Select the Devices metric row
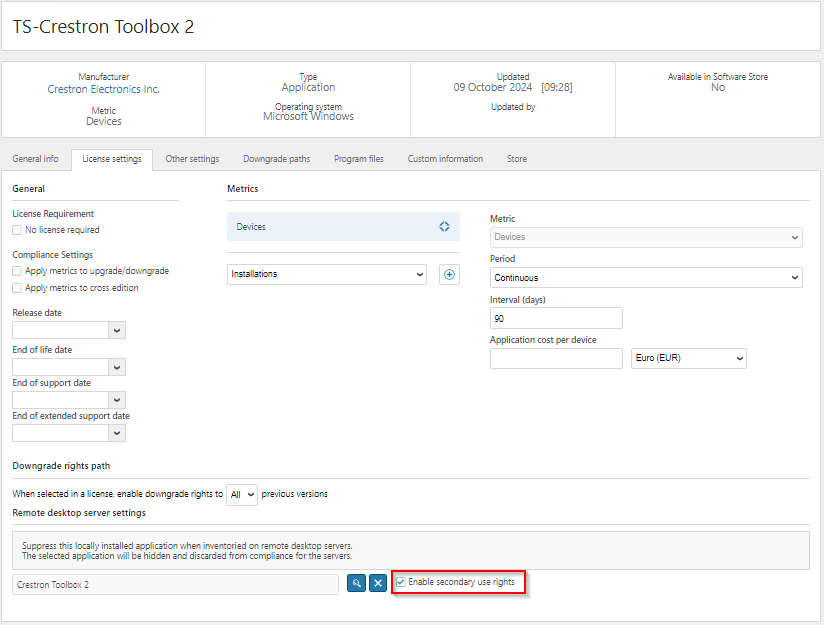The image size is (824, 625). [x=343, y=227]
